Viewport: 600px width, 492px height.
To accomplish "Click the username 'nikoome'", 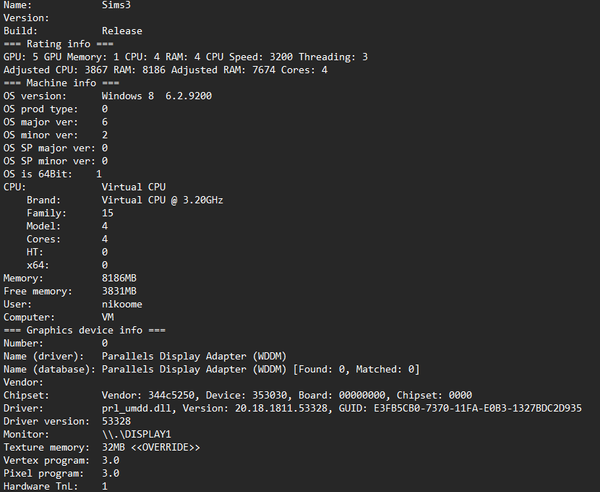I will [122, 304].
